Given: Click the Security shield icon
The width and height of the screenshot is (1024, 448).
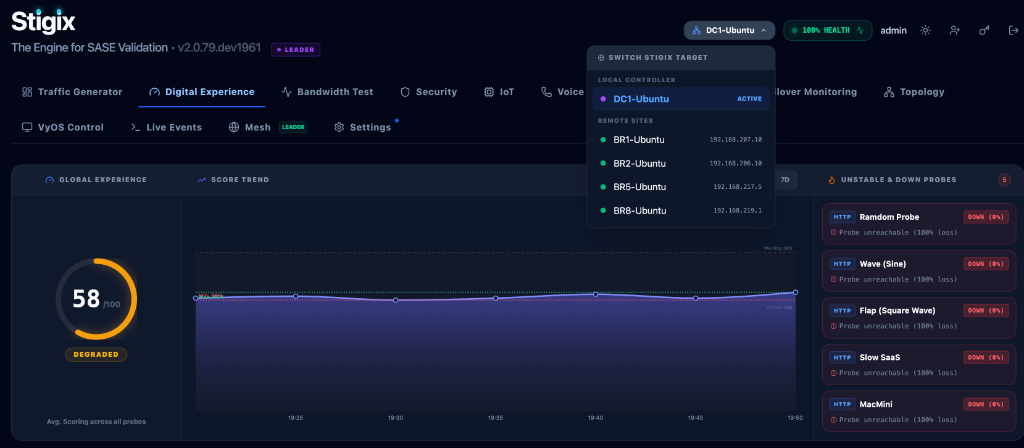Looking at the screenshot, I should point(405,92).
